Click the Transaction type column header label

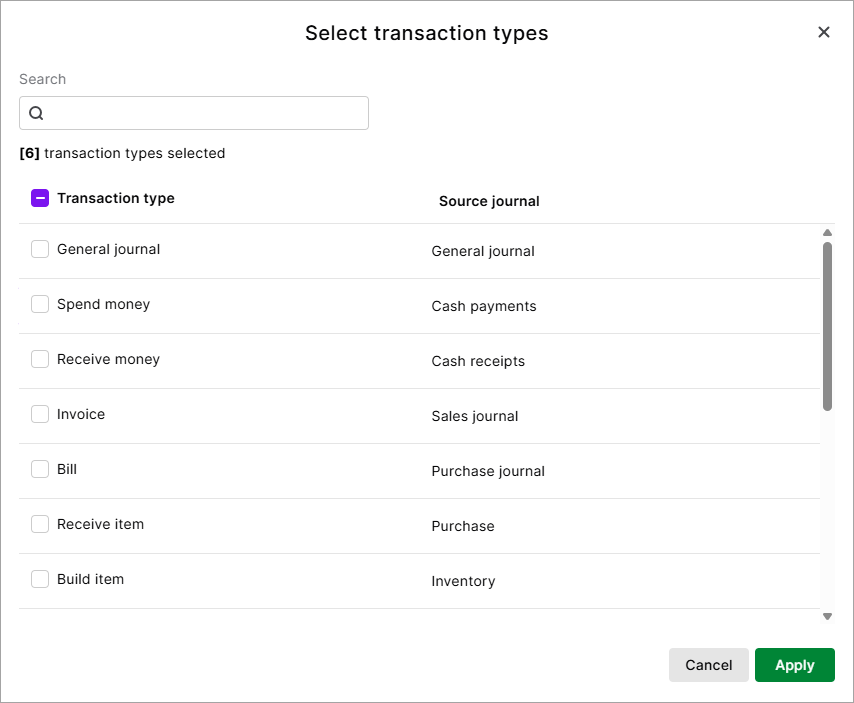coord(115,198)
